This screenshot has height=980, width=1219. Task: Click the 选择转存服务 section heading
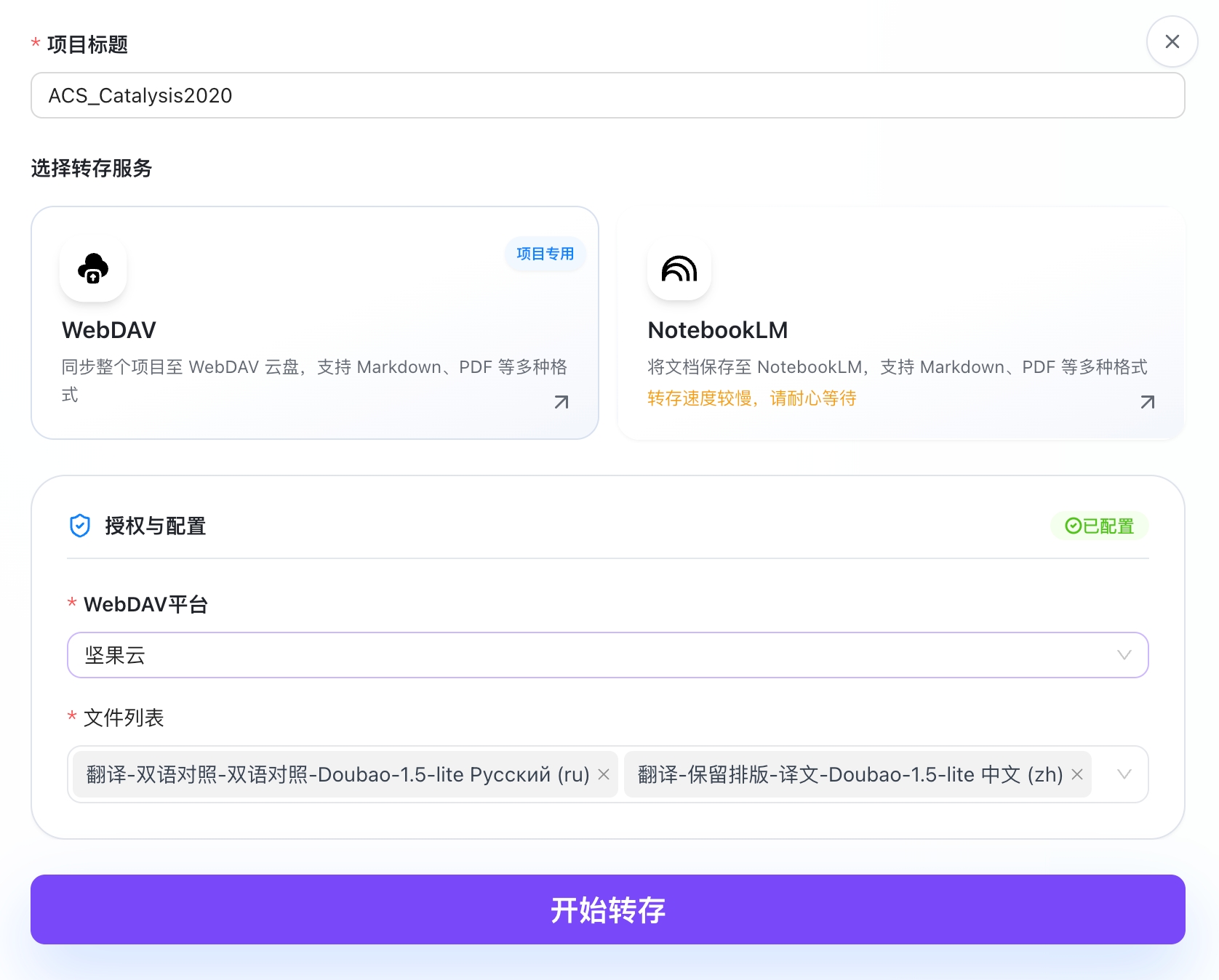(x=91, y=169)
